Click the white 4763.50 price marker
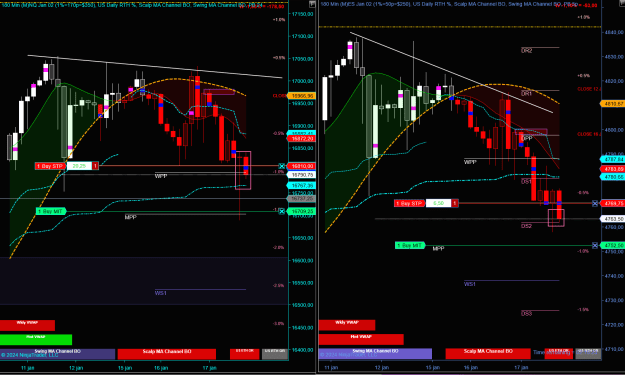This screenshot has height=375, width=625. pos(613,219)
